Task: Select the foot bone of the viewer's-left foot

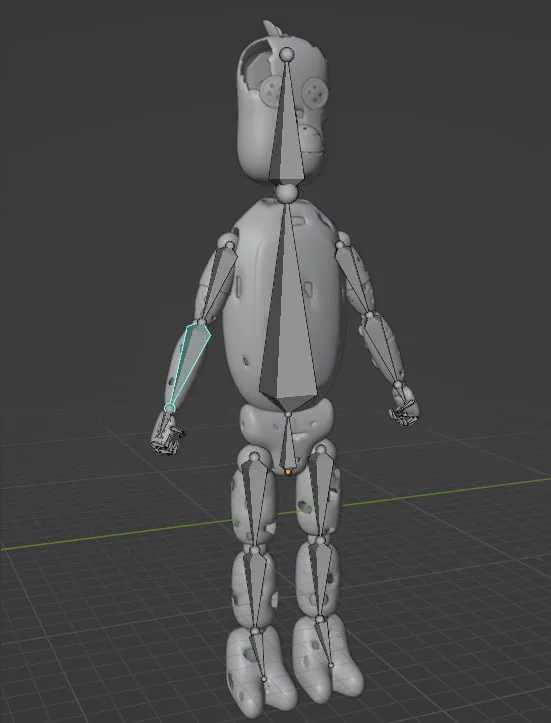Action: pos(258,655)
